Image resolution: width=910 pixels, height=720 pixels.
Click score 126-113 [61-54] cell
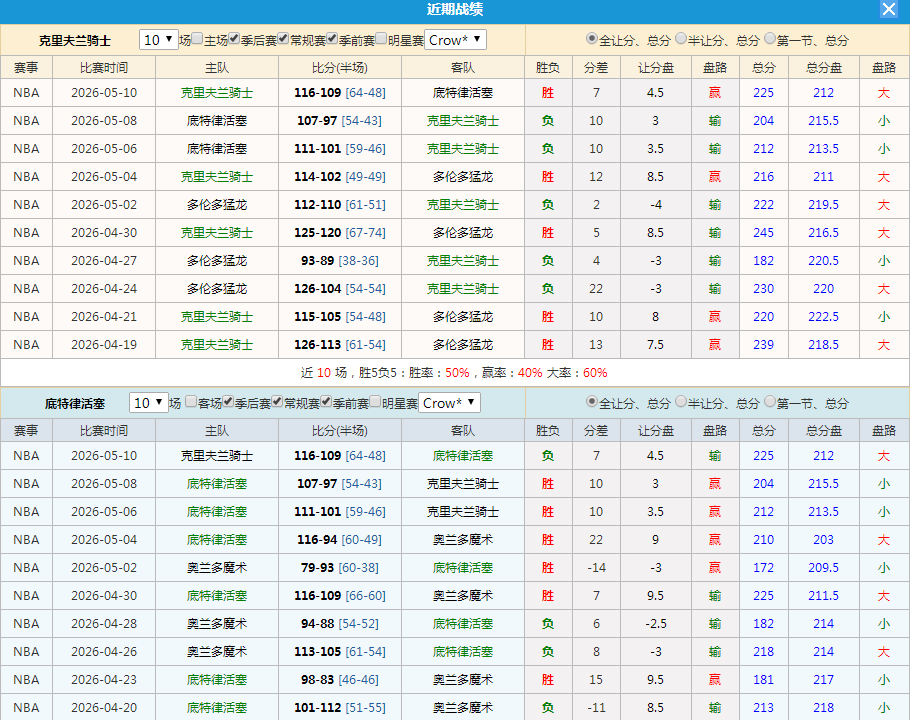[x=340, y=345]
